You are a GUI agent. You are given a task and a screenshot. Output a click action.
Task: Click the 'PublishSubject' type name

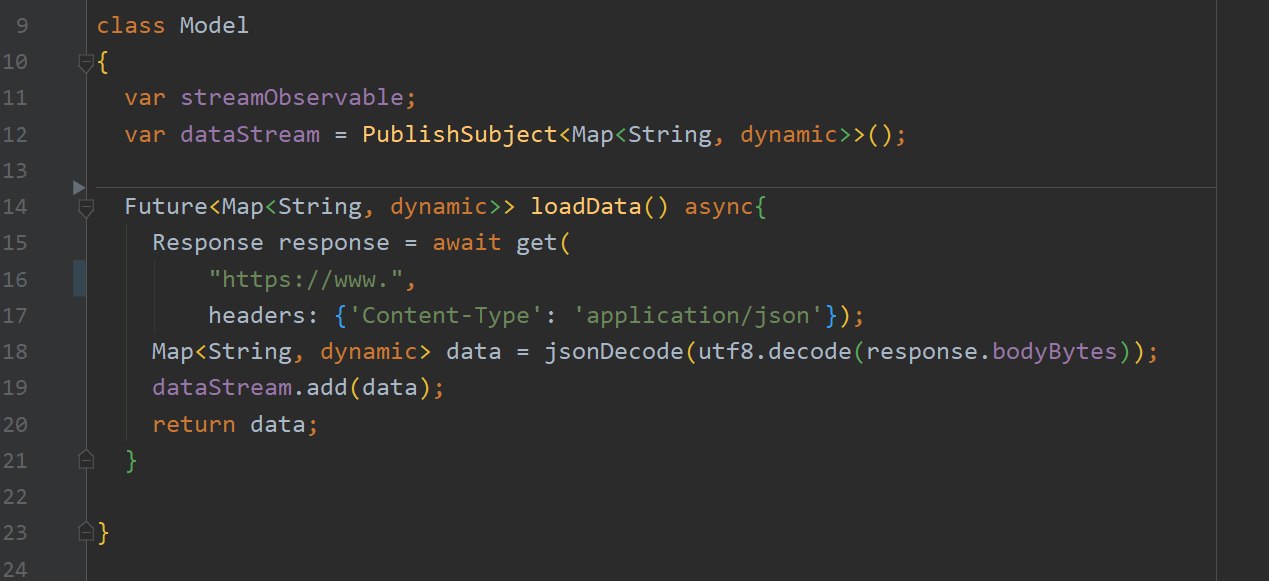pyautogui.click(x=458, y=134)
